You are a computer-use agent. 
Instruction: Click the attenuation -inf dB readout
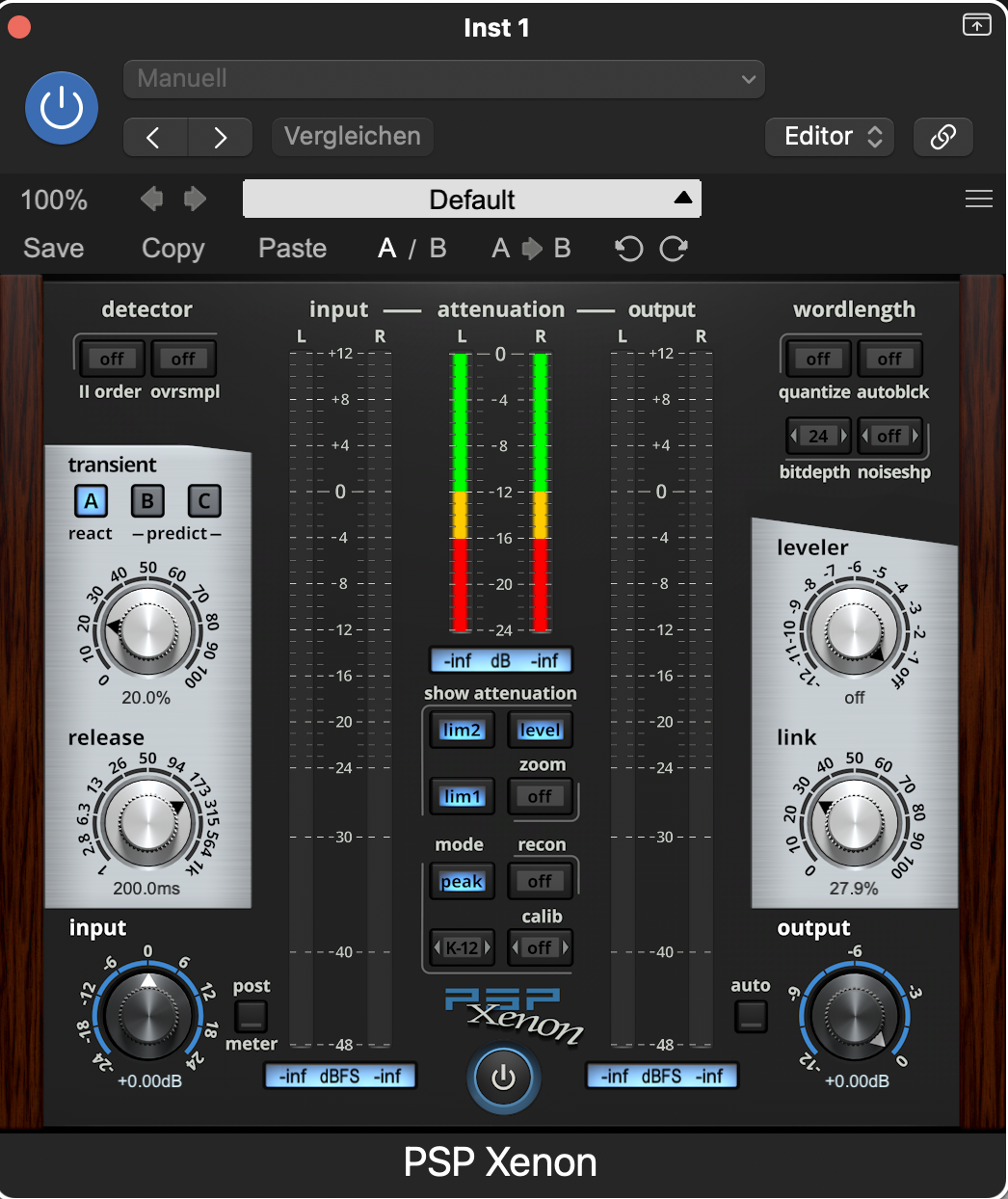pyautogui.click(x=501, y=660)
